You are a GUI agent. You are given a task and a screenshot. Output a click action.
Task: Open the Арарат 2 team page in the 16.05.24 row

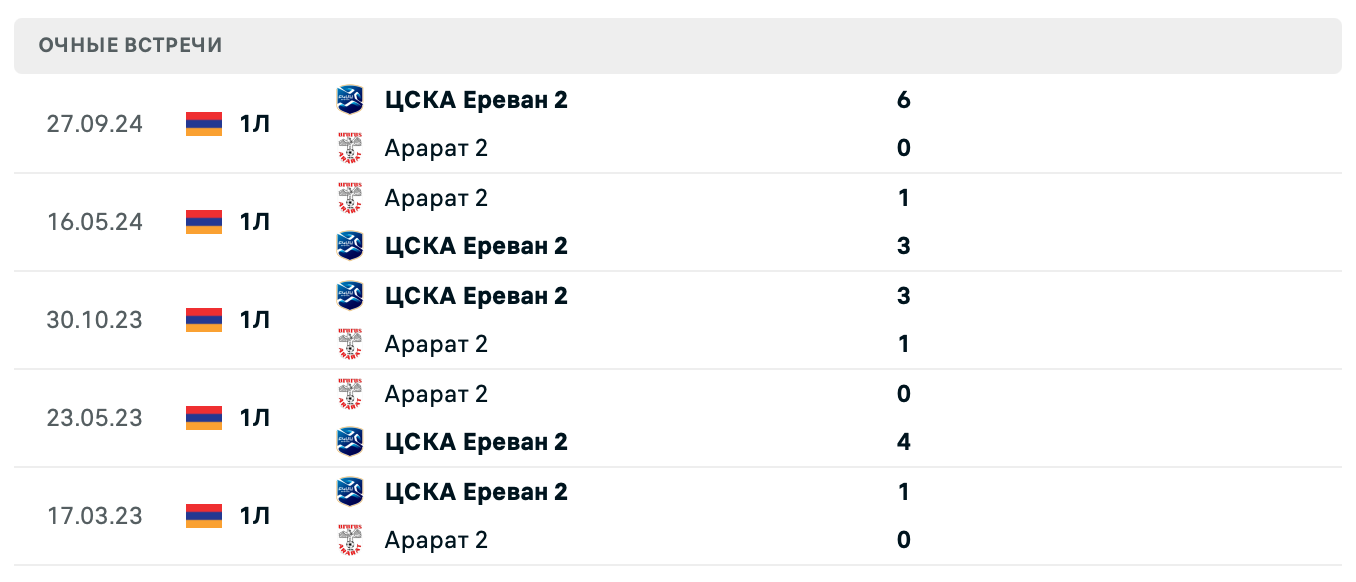pyautogui.click(x=436, y=198)
